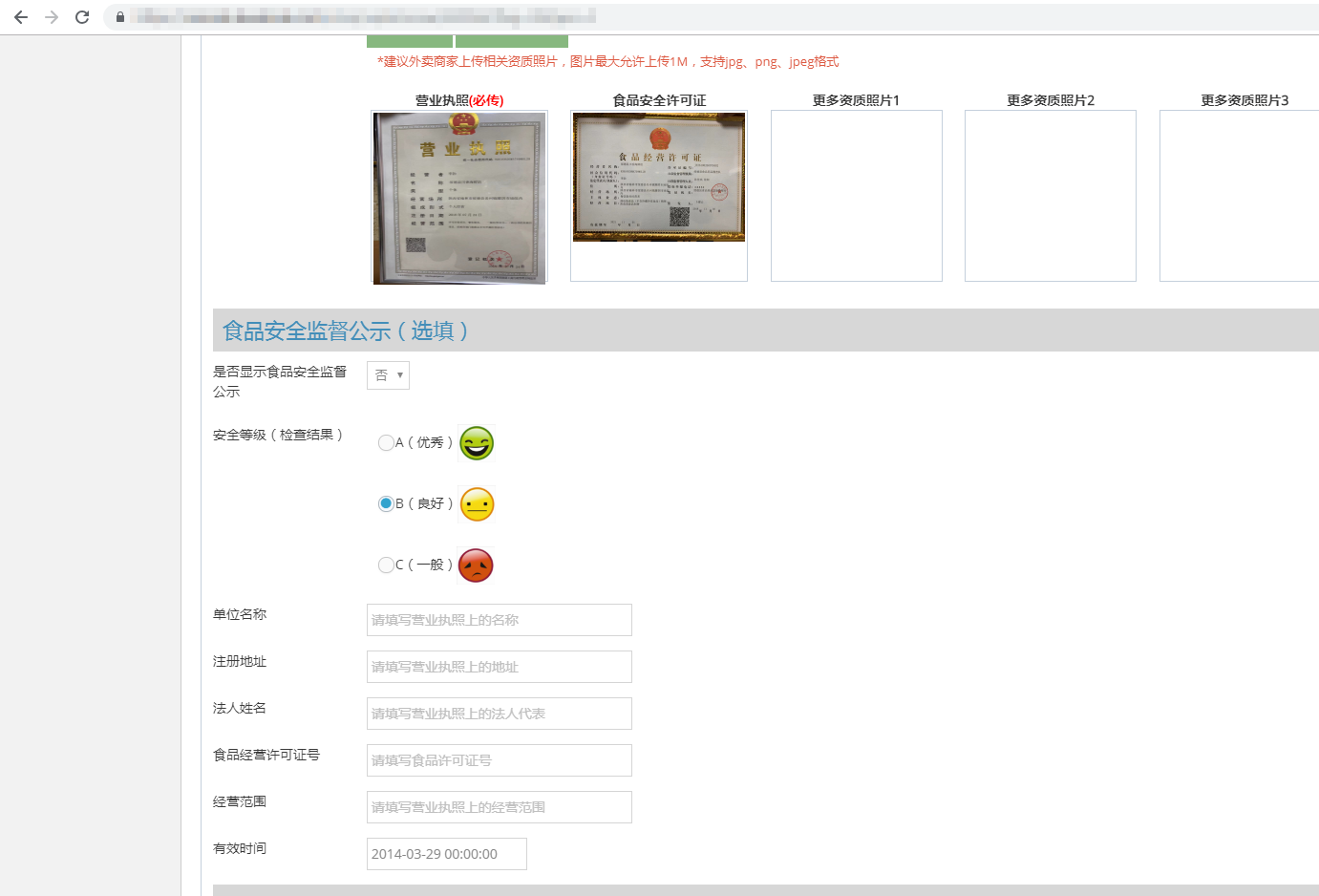Screen dimensions: 1319x896
Task: Select safety grade C (一般) radio button
Action: point(386,565)
